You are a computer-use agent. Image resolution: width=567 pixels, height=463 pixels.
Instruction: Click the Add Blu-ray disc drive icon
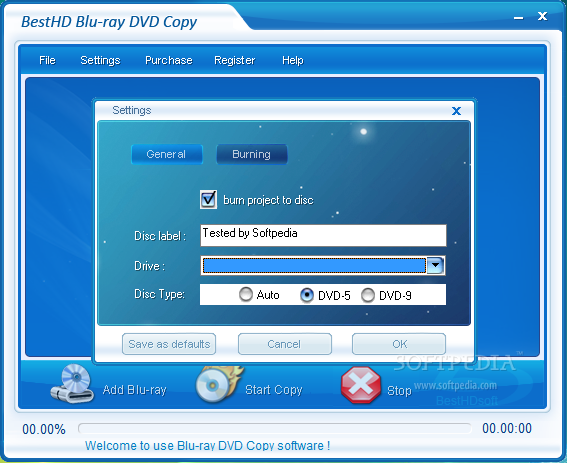coord(73,383)
